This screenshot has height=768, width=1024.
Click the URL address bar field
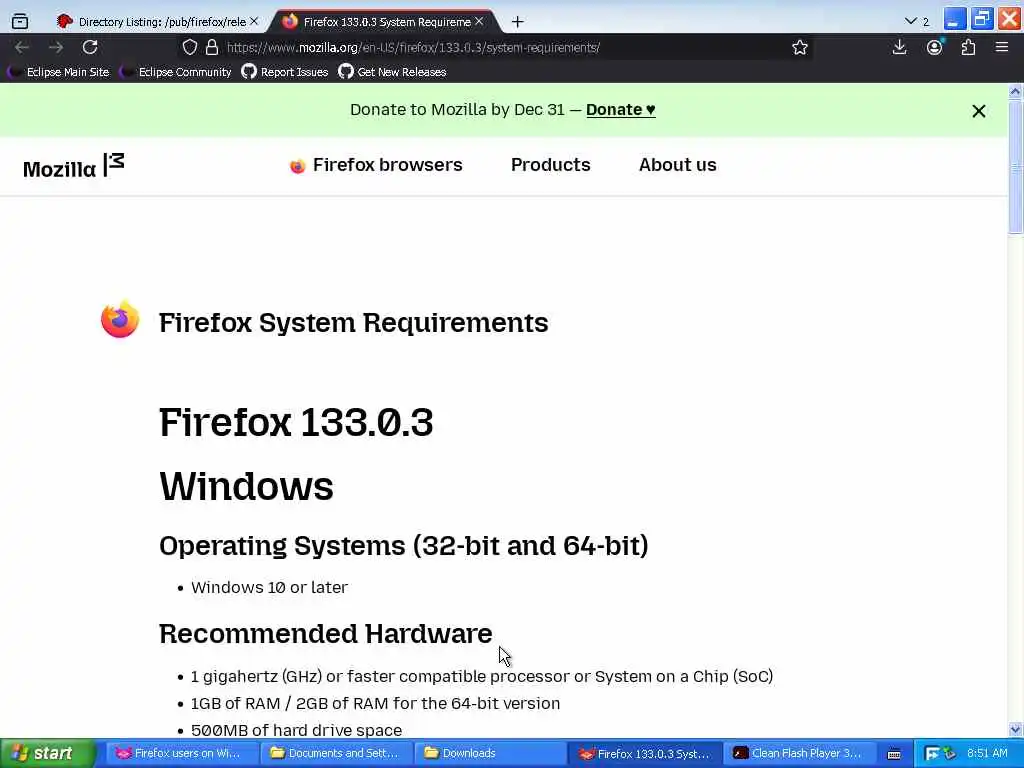[x=494, y=47]
